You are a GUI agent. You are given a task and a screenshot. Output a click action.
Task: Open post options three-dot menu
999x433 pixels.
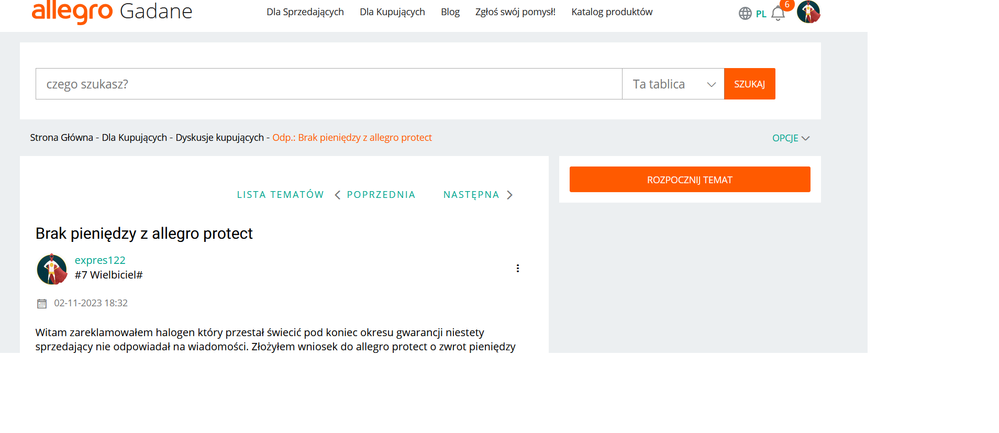click(517, 268)
